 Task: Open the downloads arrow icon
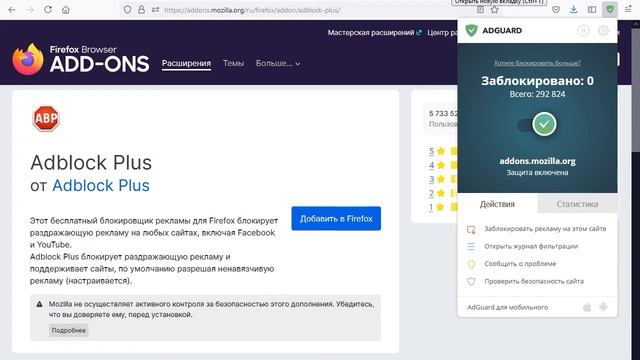[573, 9]
